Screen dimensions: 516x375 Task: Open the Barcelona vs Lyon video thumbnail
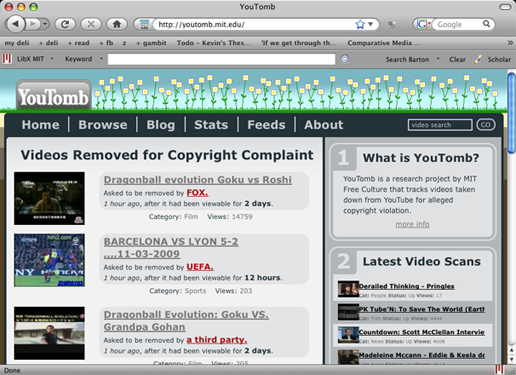pos(49,260)
